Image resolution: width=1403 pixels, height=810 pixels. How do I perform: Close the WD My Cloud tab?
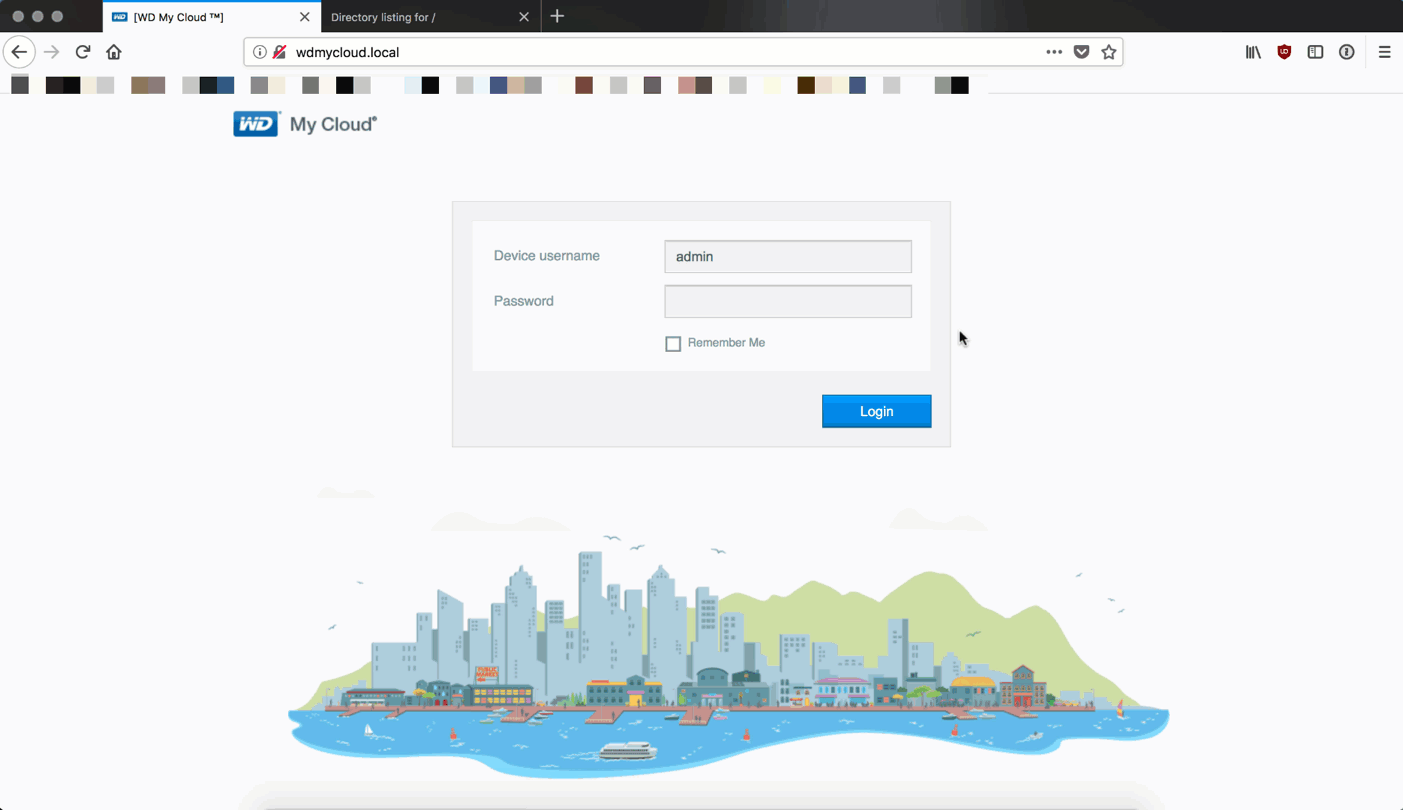point(305,17)
